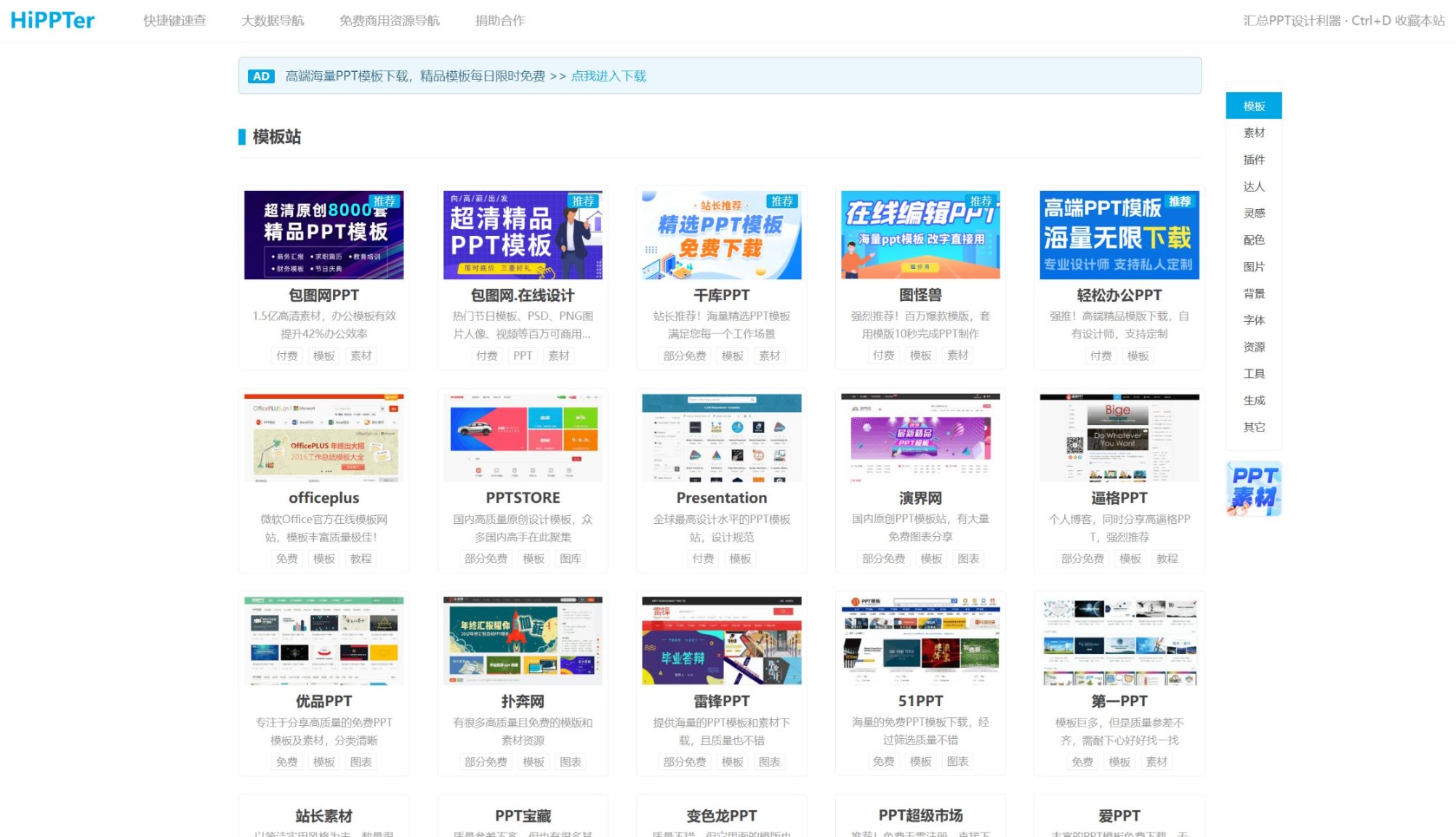Click the 雷锋PPT screenshot thumbnail
This screenshot has width=1456, height=837.
pyautogui.click(x=721, y=641)
